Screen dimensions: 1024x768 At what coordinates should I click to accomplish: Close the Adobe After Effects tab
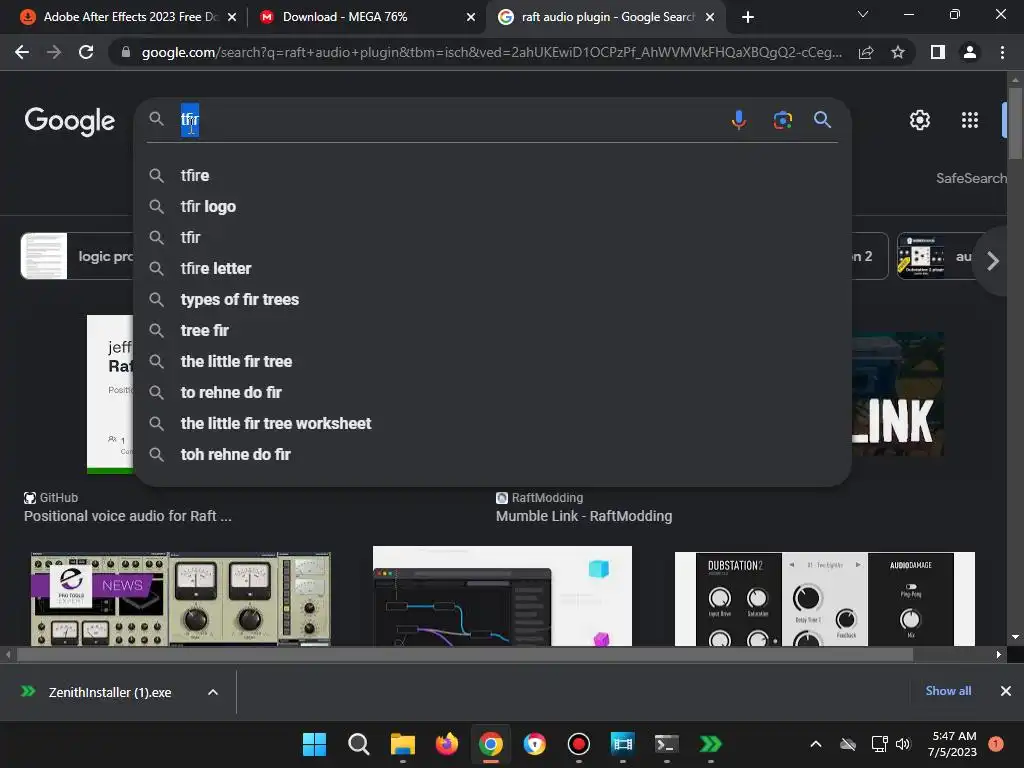[232, 17]
